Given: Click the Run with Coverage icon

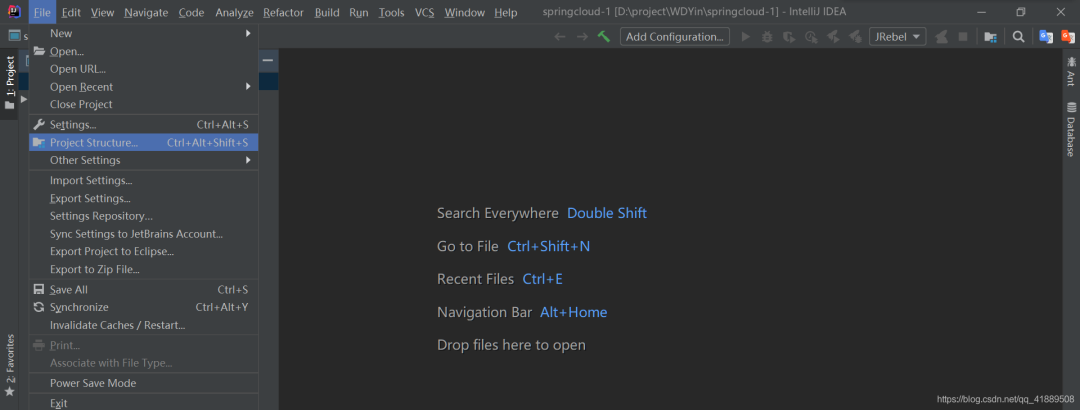Looking at the screenshot, I should (789, 37).
